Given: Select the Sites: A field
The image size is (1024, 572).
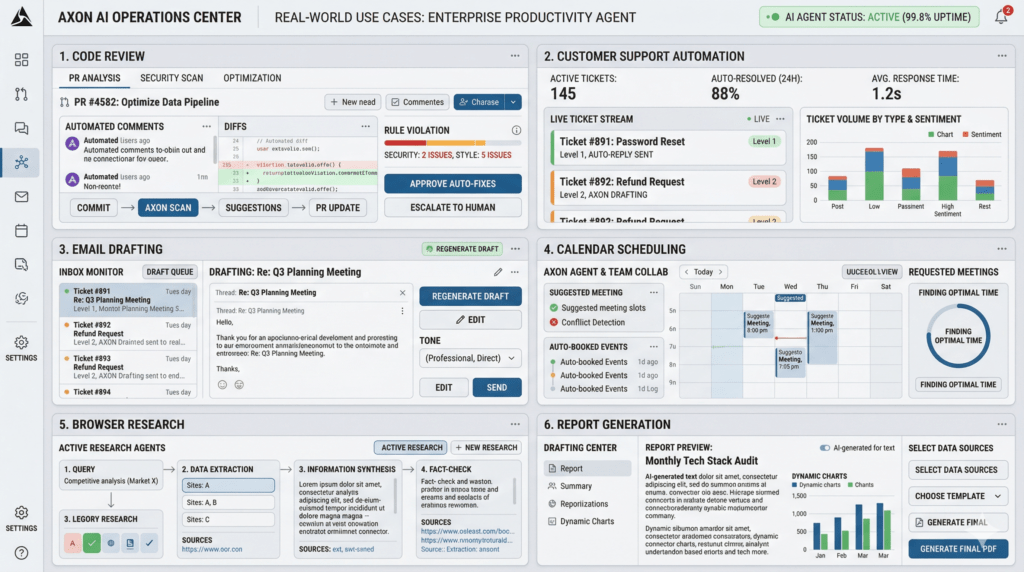Looking at the screenshot, I should click(228, 485).
